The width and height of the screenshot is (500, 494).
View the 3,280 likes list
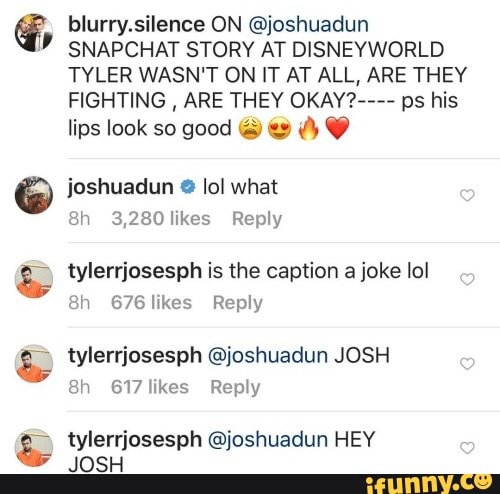161,219
